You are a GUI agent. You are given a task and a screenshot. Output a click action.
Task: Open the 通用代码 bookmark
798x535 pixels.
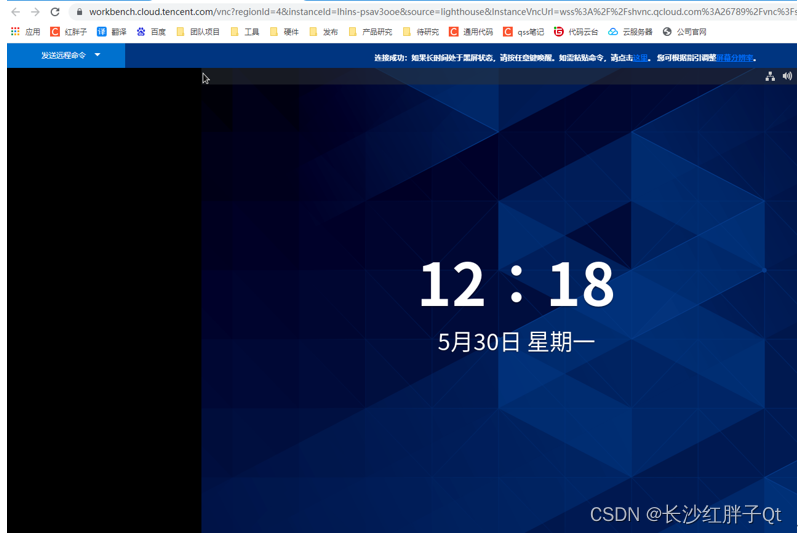click(471, 32)
